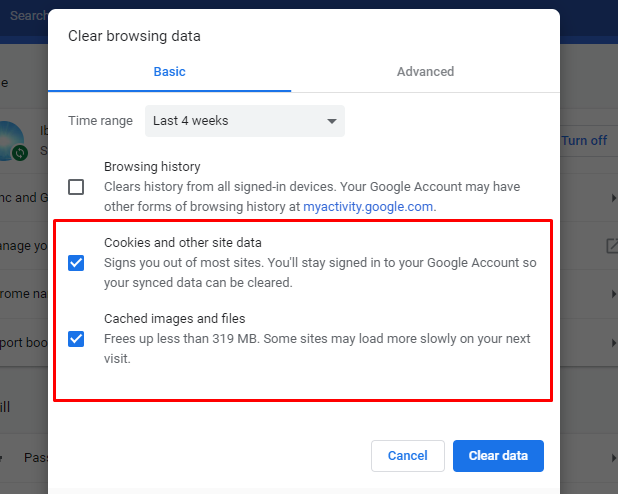618x494 pixels.
Task: Click the green sync badge on avatar
Action: coord(20,153)
